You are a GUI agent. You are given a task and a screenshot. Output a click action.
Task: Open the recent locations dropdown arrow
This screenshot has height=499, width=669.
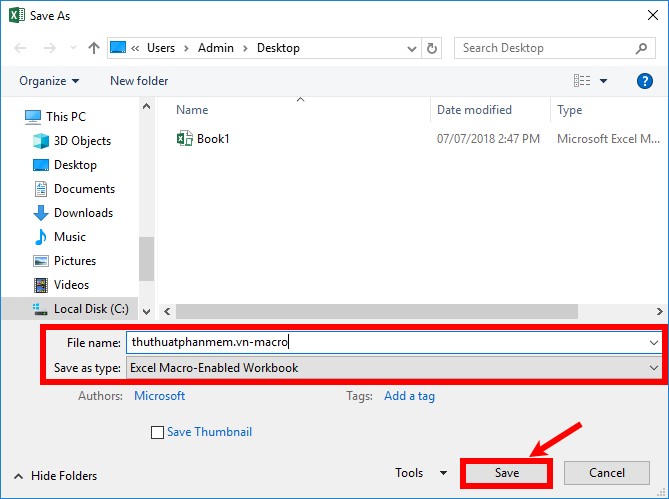click(73, 48)
